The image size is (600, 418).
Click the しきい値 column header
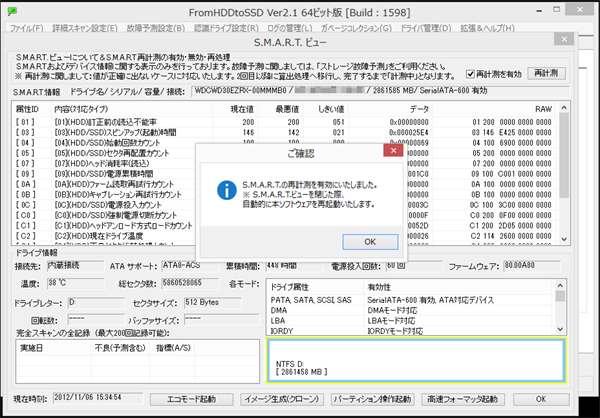[326, 109]
